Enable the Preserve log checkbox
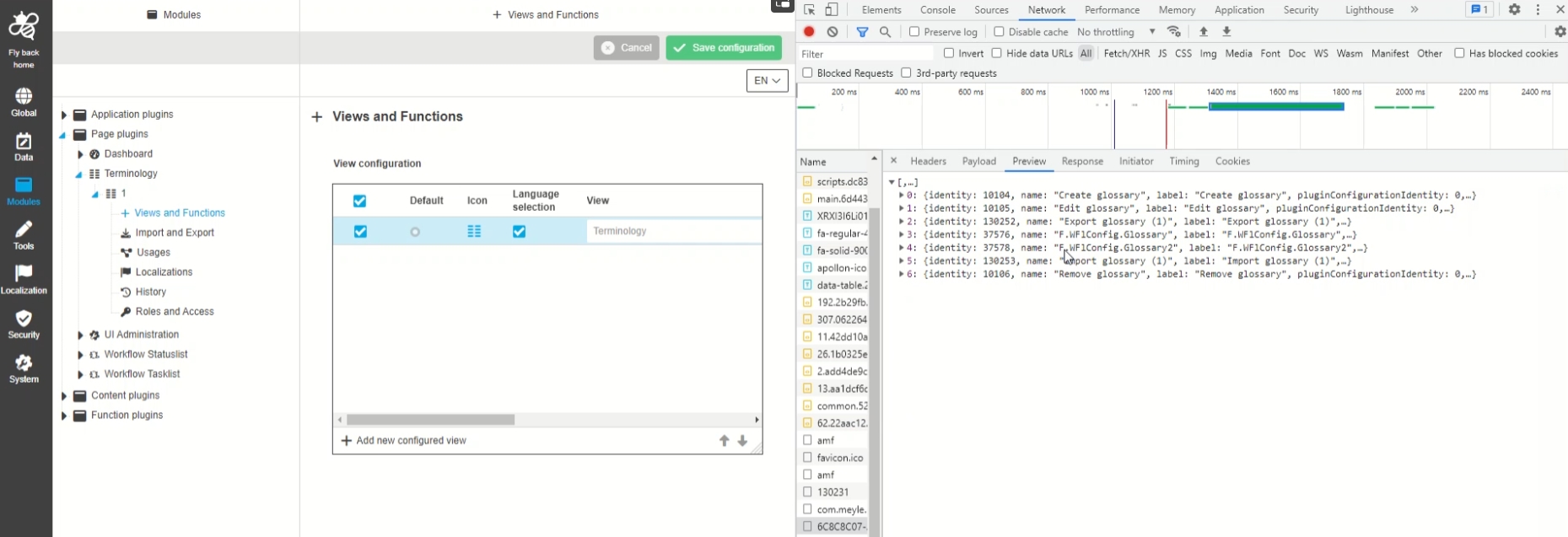Image resolution: width=1568 pixels, height=537 pixels. click(x=914, y=32)
